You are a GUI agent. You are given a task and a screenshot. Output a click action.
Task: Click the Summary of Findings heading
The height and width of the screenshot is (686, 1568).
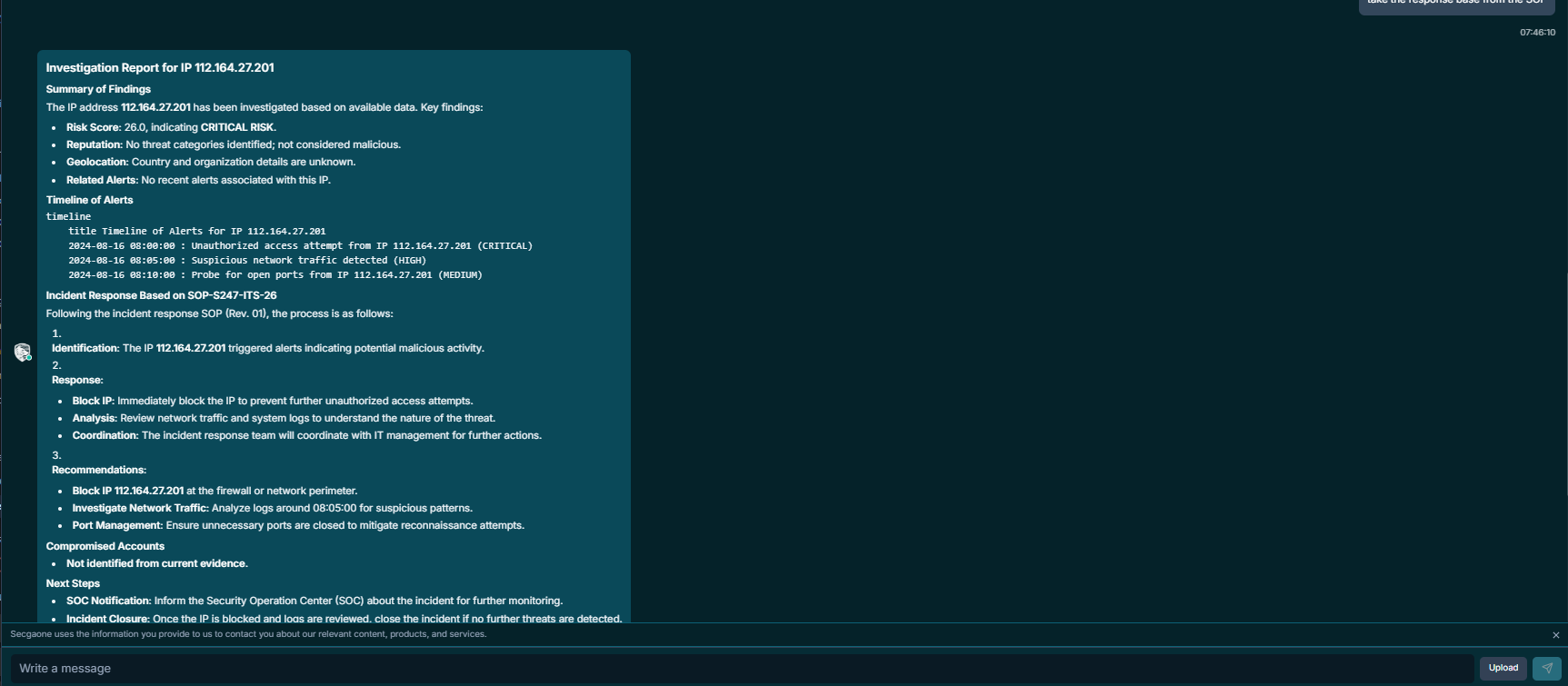pyautogui.click(x=98, y=89)
